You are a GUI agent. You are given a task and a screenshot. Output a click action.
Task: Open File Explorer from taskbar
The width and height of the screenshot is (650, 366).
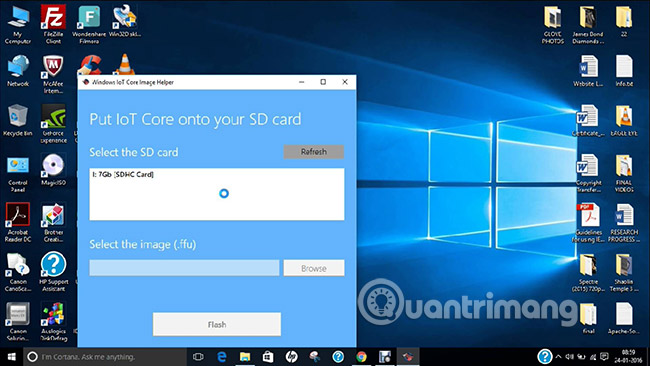pos(245,357)
